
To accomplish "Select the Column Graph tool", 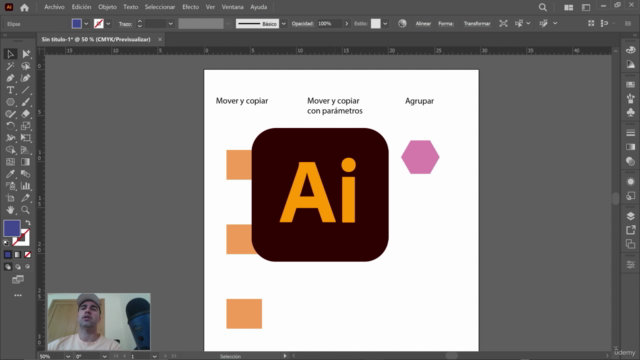I will click(x=26, y=186).
